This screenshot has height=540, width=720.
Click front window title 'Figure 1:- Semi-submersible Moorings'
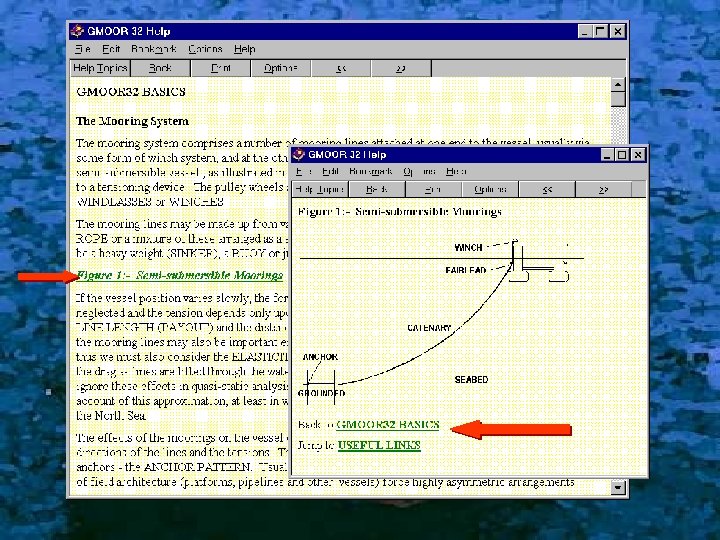(x=399, y=212)
